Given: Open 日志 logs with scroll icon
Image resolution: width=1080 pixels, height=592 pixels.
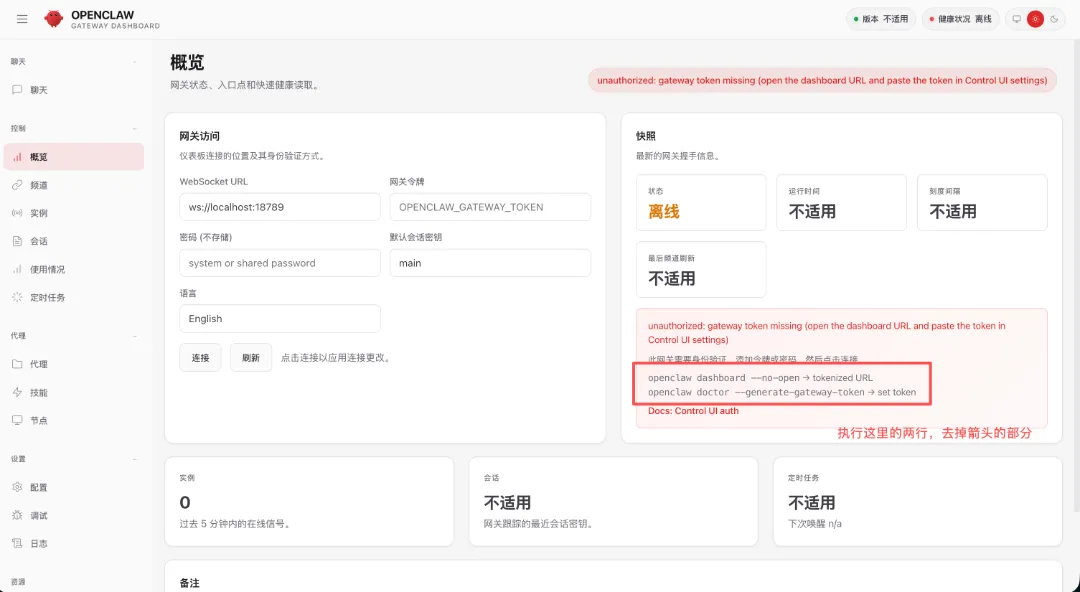Looking at the screenshot, I should [74, 544].
